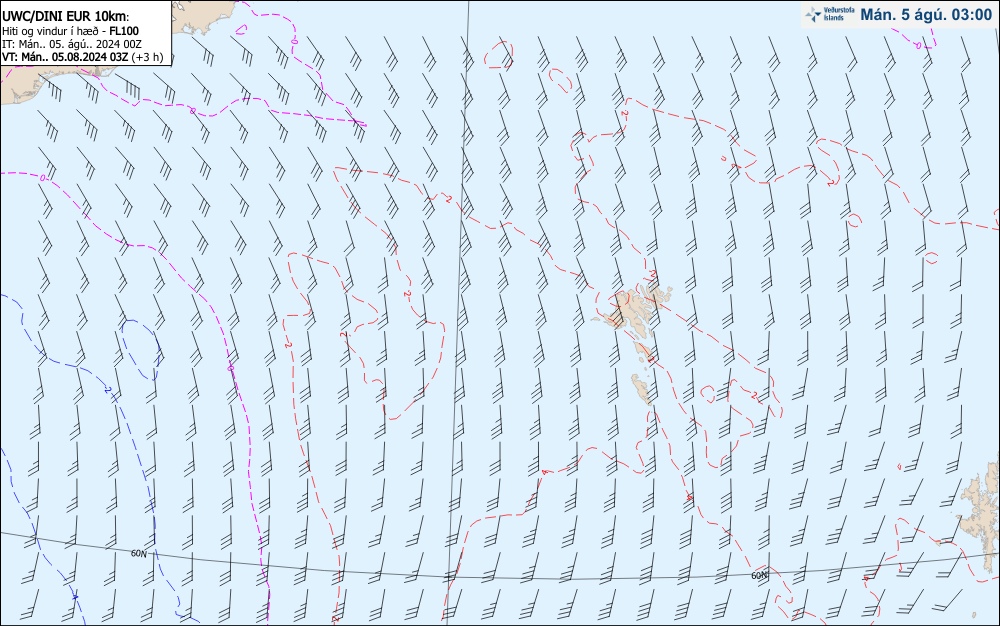Screen dimensions: 1000x626
Task: Click the 'IT: Mán.. 05. ágú.. 2024 00Z' line
Action: 71,44
